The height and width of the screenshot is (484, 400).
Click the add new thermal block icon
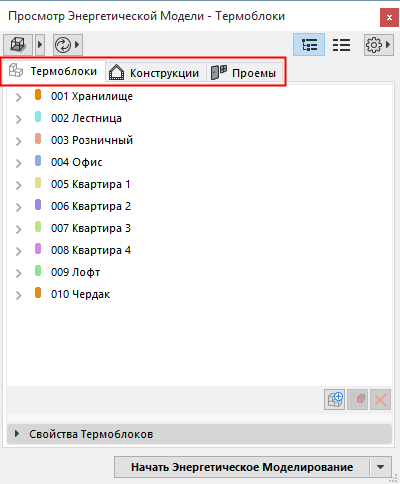coord(335,399)
